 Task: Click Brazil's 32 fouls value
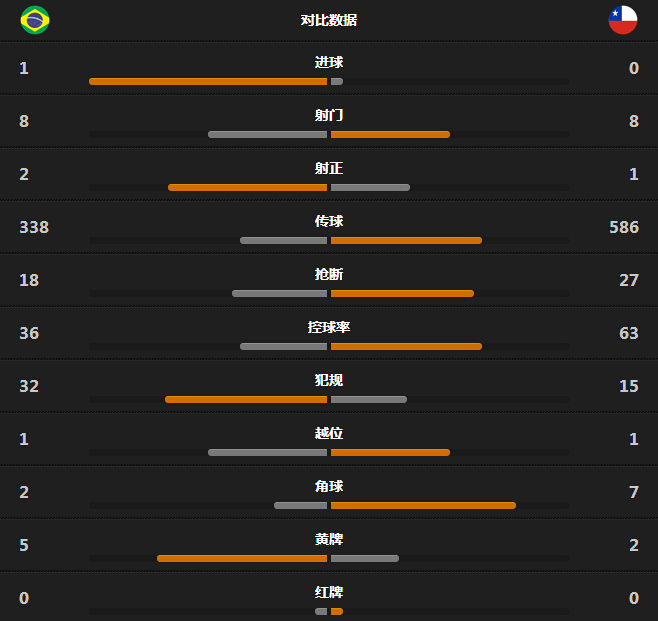[x=29, y=386]
